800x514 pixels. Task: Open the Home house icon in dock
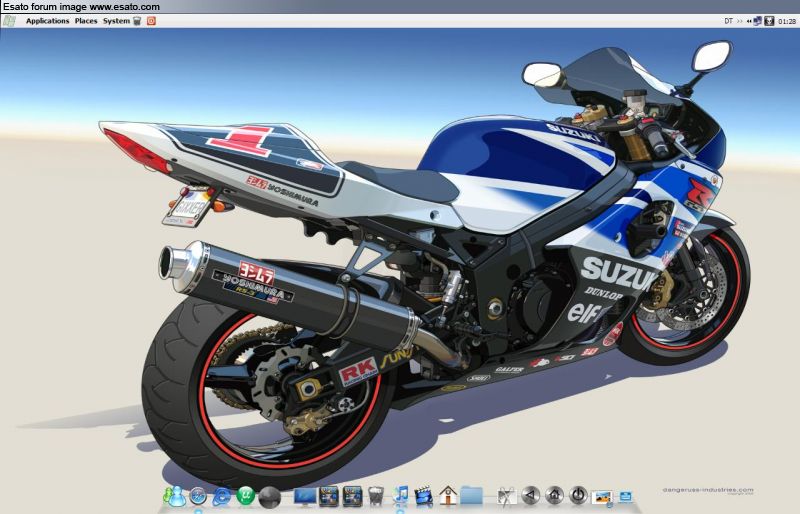pyautogui.click(x=448, y=496)
